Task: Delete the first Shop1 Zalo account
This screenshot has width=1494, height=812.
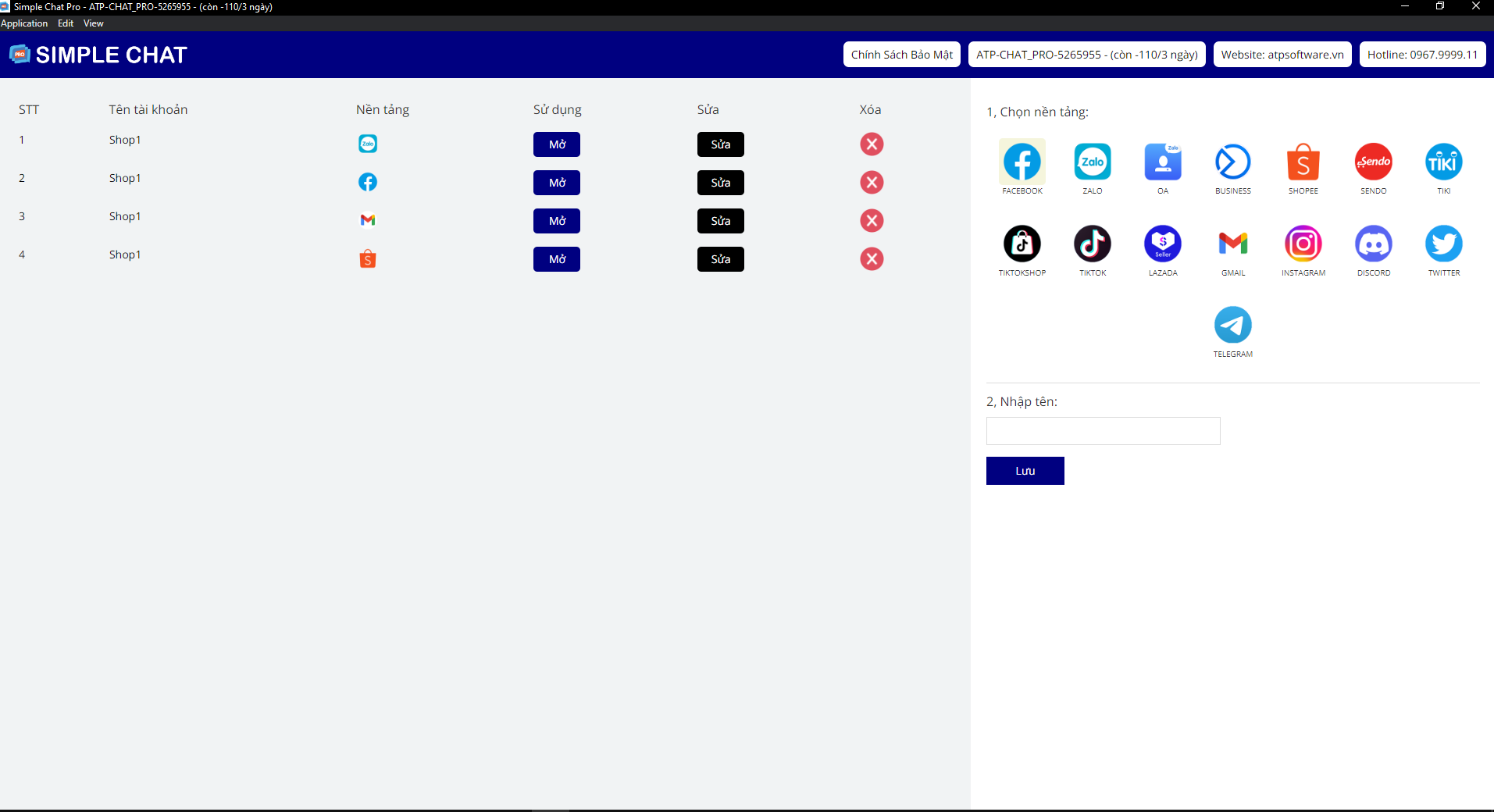Action: pyautogui.click(x=872, y=144)
